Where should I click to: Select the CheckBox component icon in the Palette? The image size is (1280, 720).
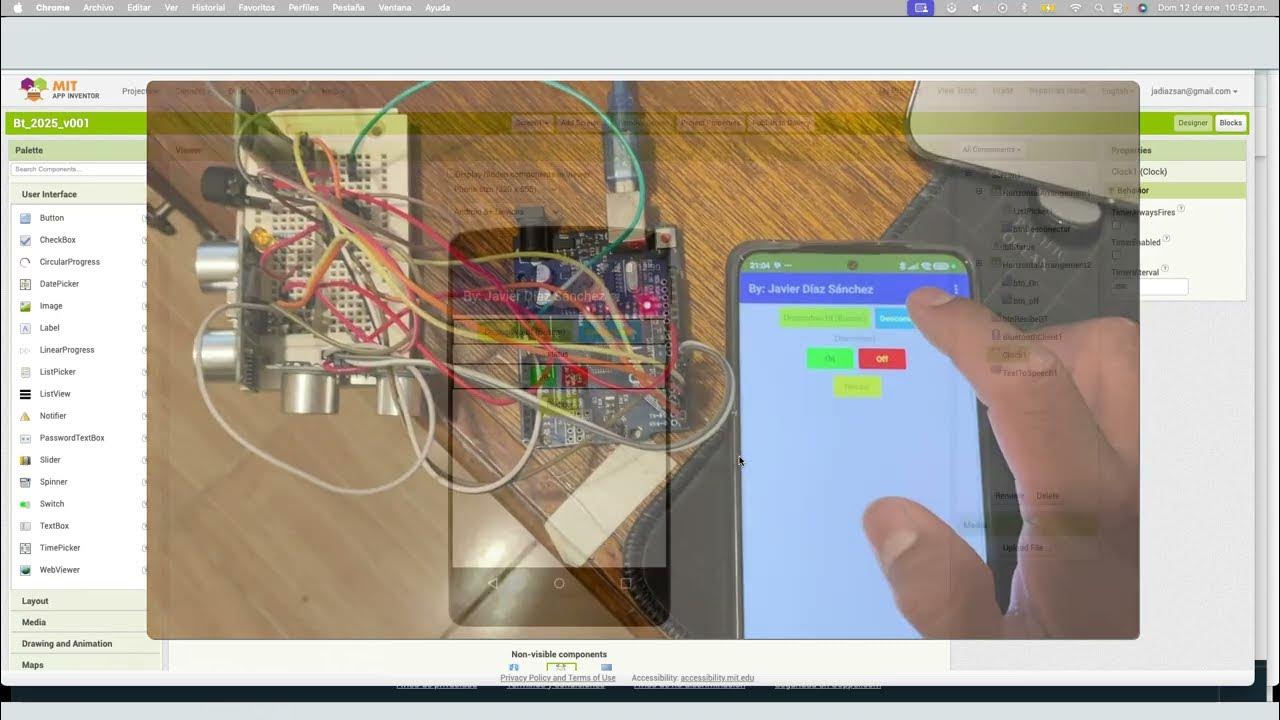[26, 240]
